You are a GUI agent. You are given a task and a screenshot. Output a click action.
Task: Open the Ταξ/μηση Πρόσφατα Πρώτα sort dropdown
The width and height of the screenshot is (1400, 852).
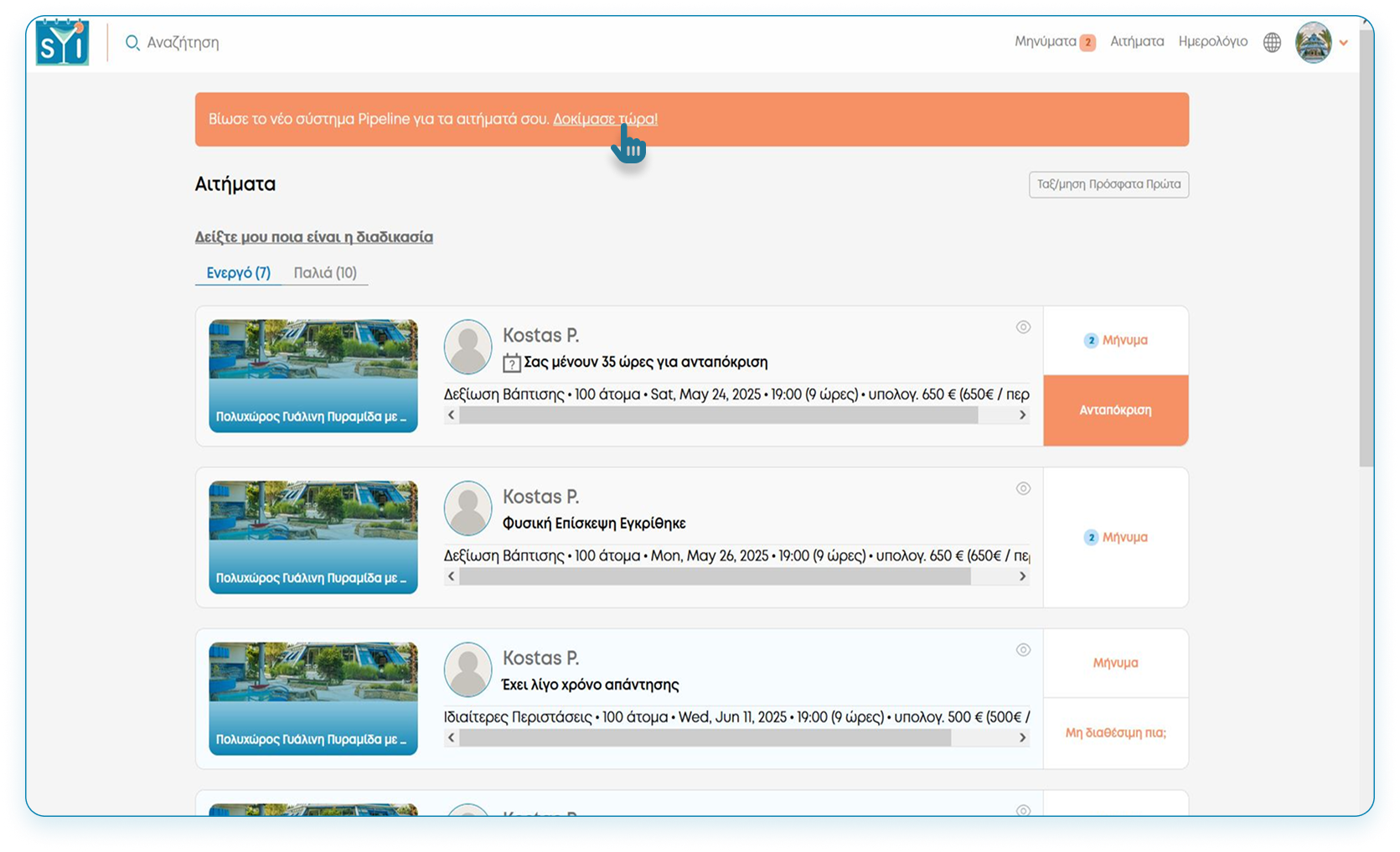[x=1108, y=184]
